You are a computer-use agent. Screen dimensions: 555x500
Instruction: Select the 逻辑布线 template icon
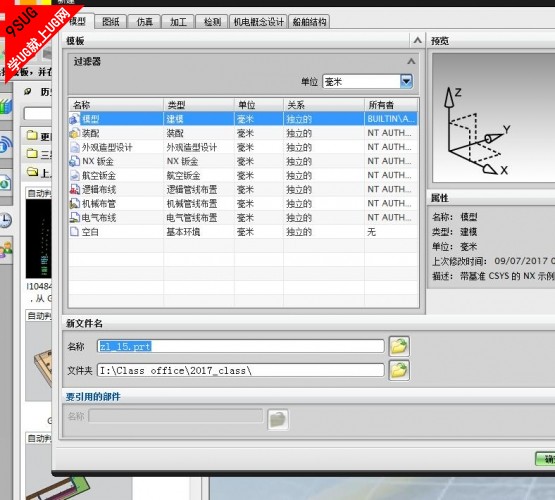[x=75, y=190]
